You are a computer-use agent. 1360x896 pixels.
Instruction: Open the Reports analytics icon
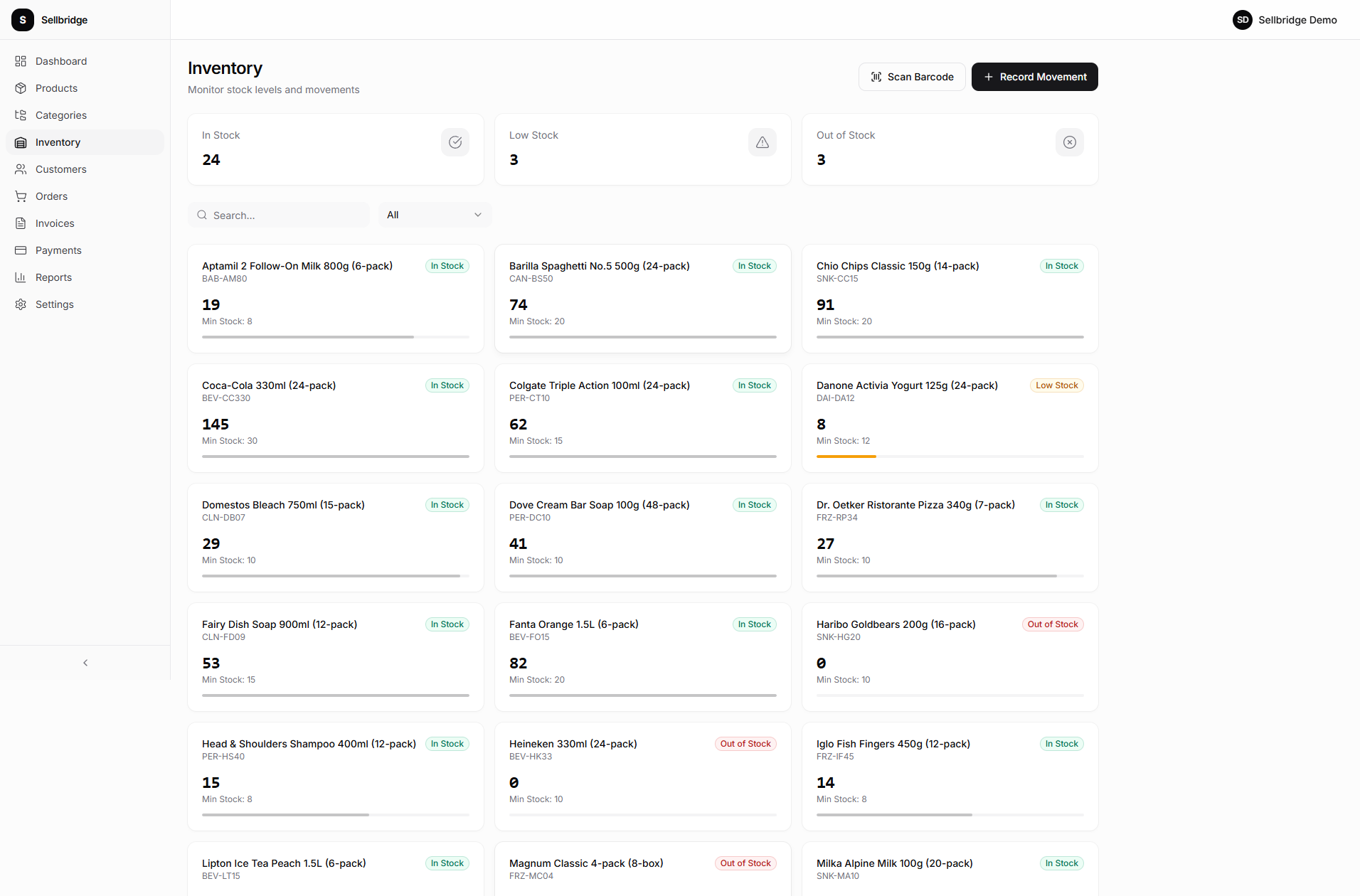click(x=21, y=277)
